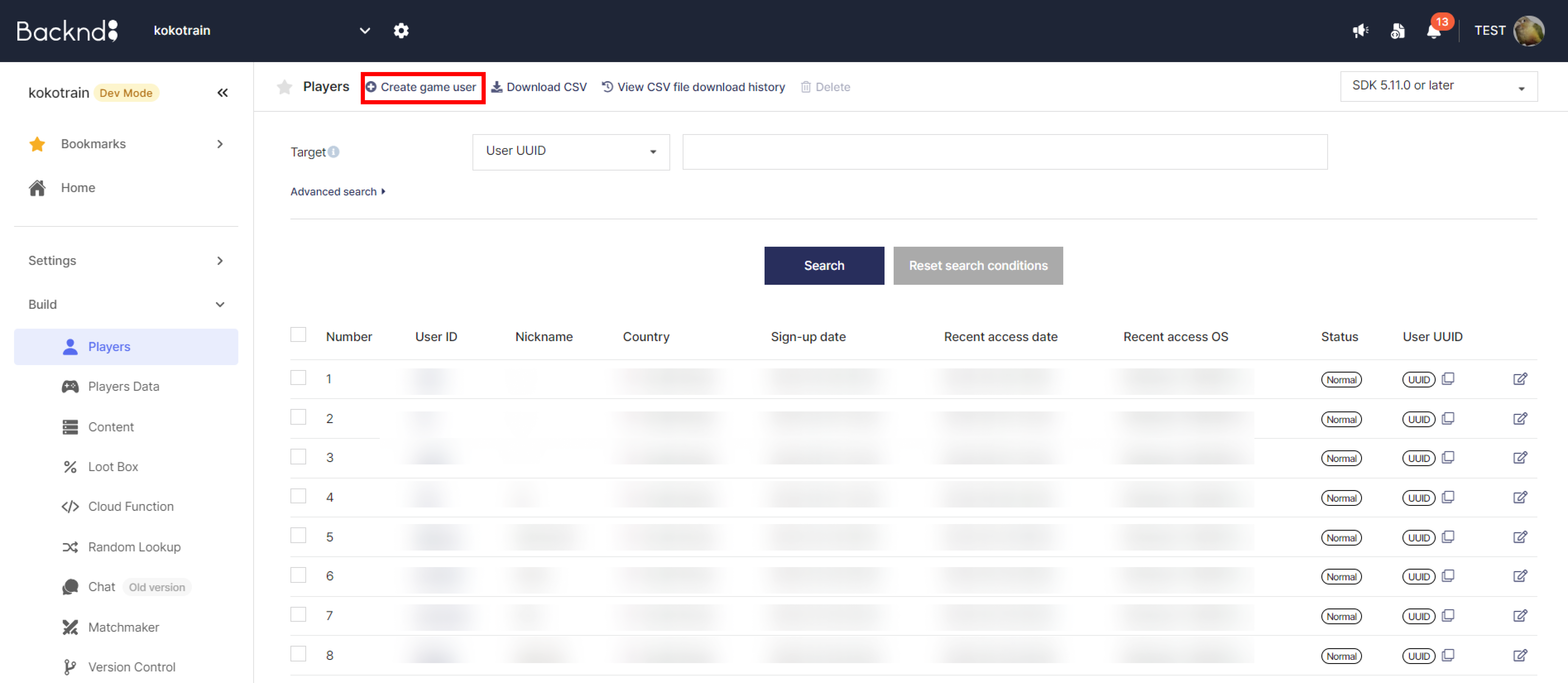The height and width of the screenshot is (683, 1568).
Task: Check the box for player row 6
Action: [x=298, y=575]
